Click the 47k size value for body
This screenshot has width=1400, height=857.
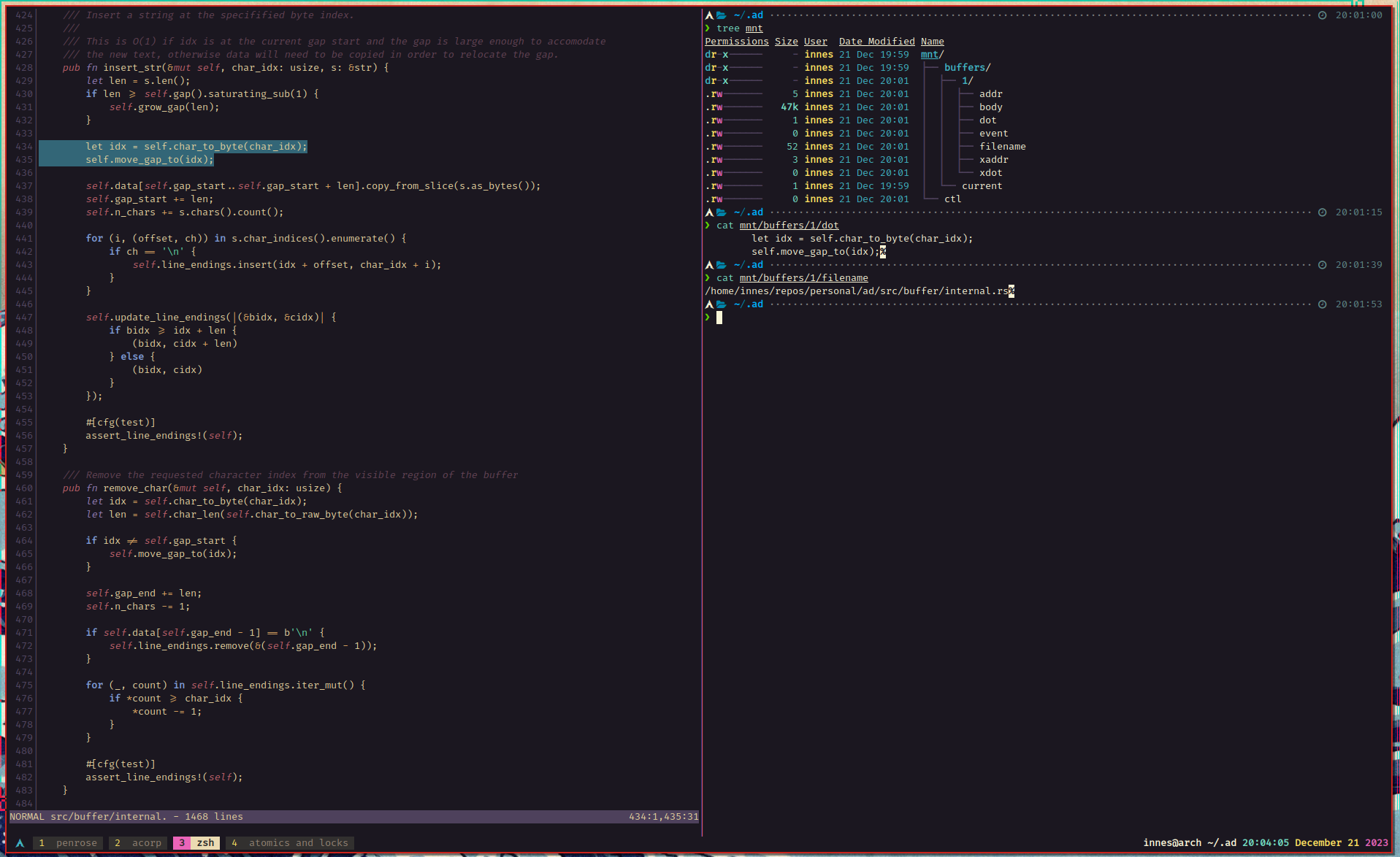789,107
